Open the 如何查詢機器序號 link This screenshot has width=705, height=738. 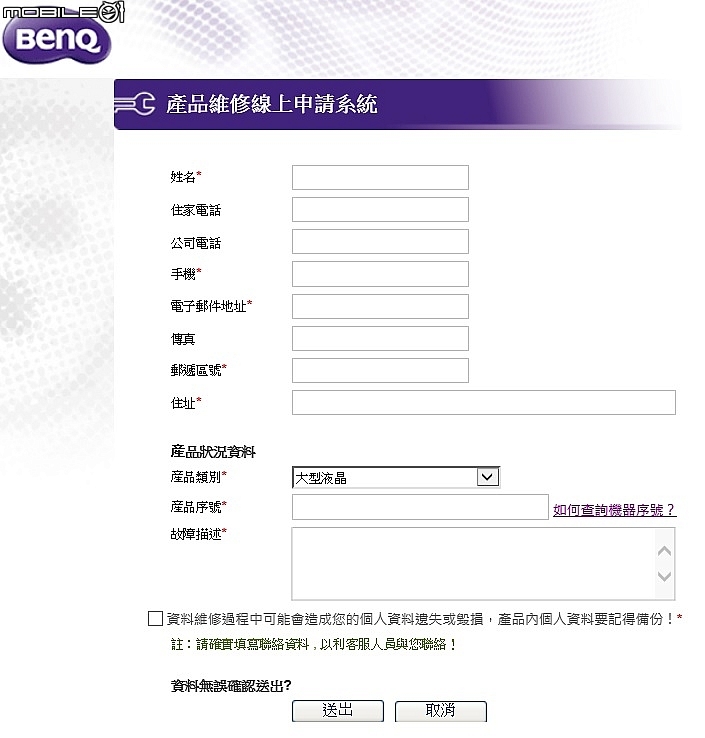[615, 510]
